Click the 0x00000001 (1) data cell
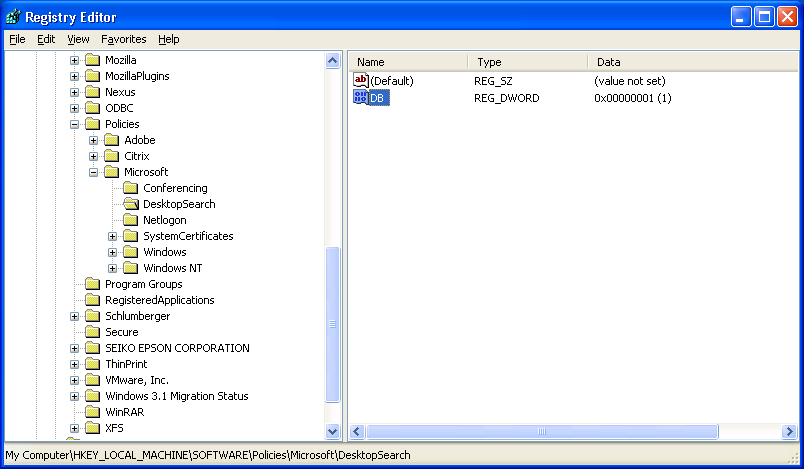The width and height of the screenshot is (804, 469). [633, 98]
